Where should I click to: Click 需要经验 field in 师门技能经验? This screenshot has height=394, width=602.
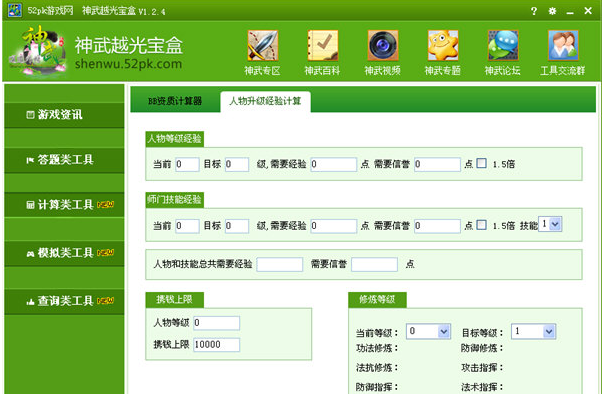[x=334, y=226]
